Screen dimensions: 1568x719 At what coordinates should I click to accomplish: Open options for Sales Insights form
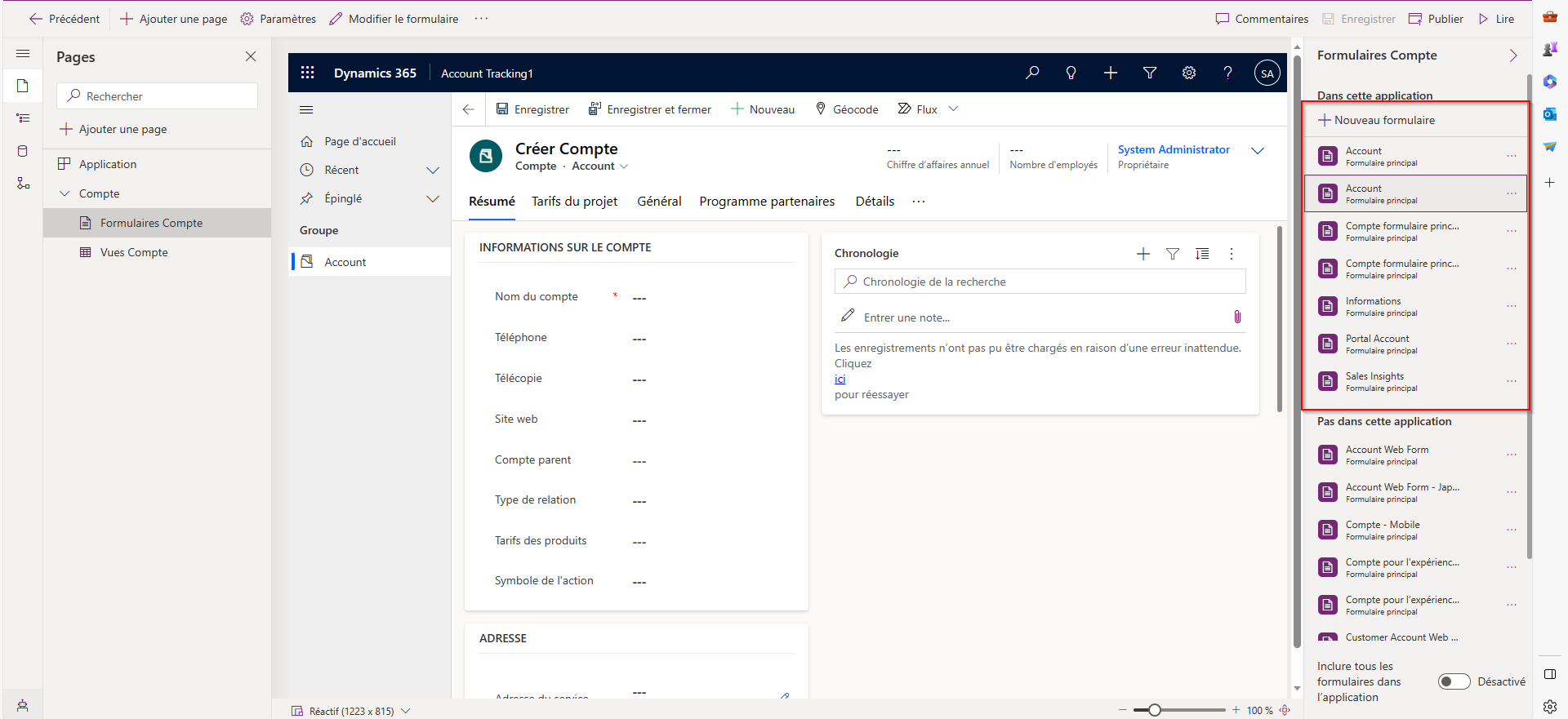[1512, 381]
